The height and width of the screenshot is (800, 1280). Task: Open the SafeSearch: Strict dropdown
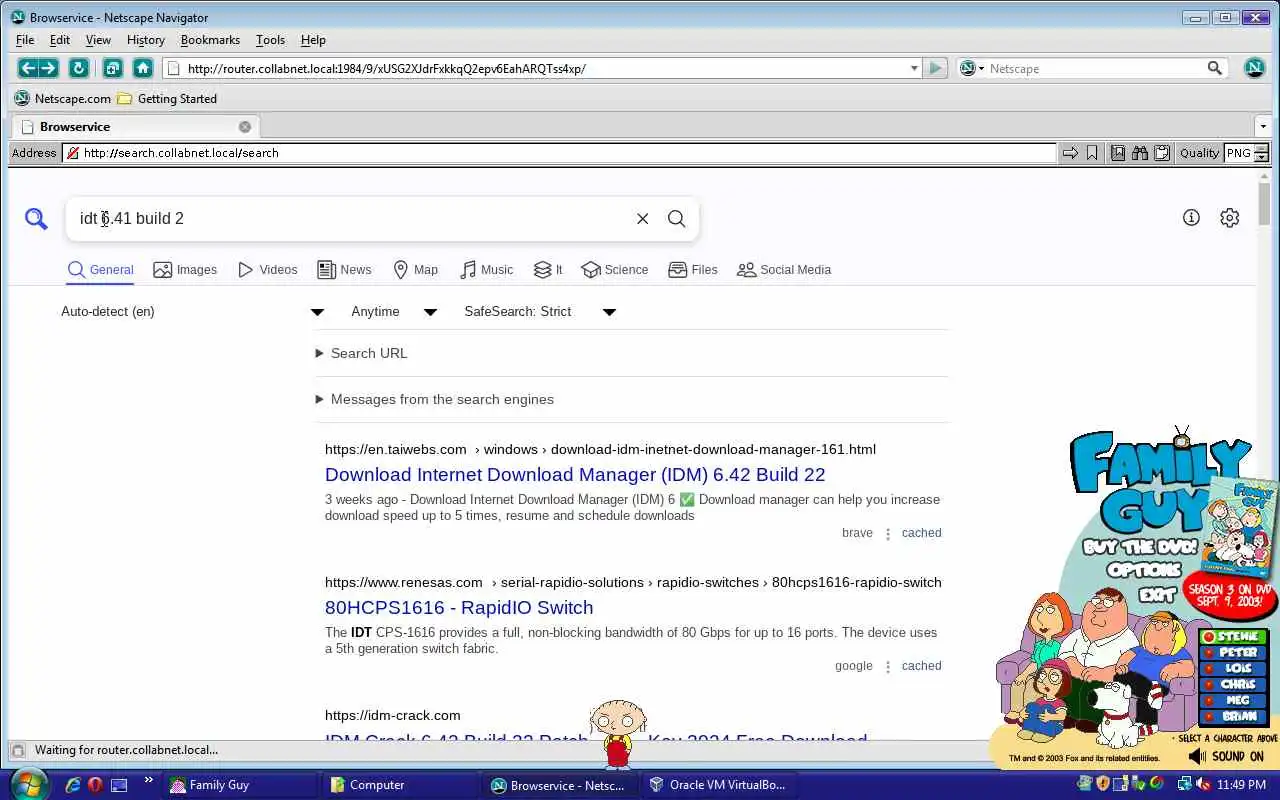tap(540, 312)
